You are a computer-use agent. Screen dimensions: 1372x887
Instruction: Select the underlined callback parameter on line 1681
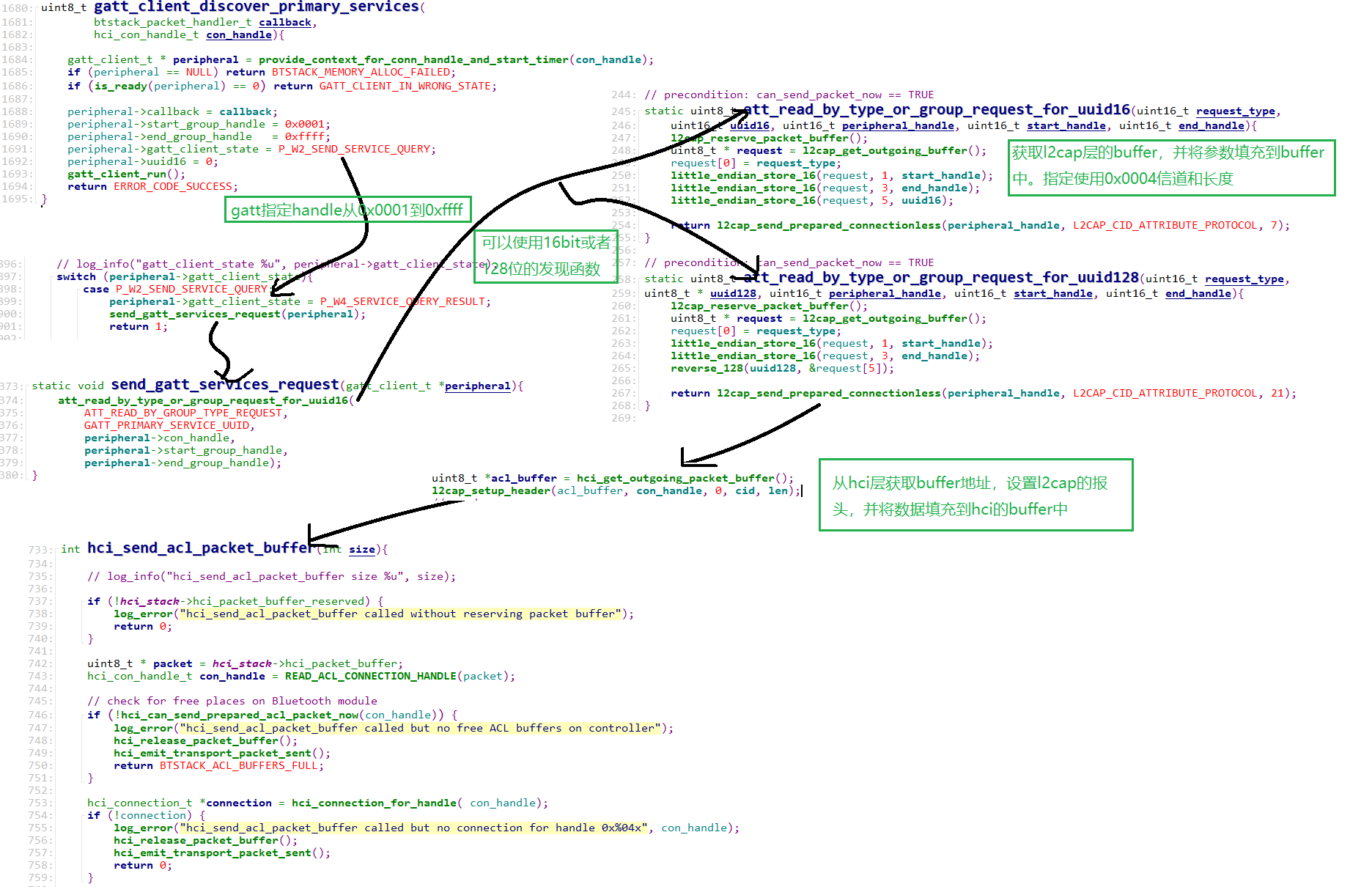coord(285,23)
